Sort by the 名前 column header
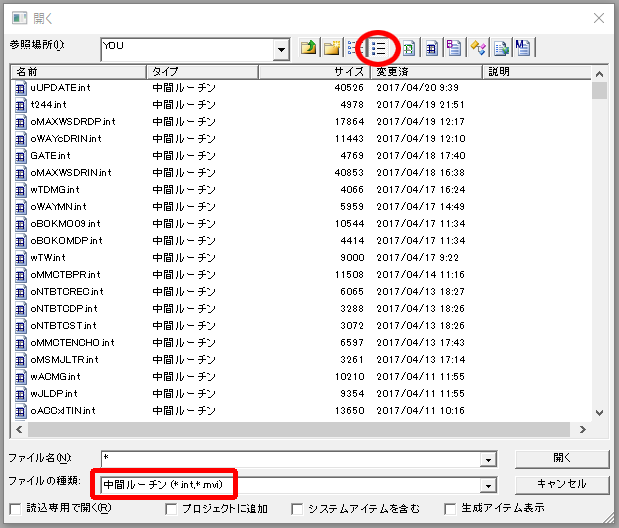 tap(78, 72)
